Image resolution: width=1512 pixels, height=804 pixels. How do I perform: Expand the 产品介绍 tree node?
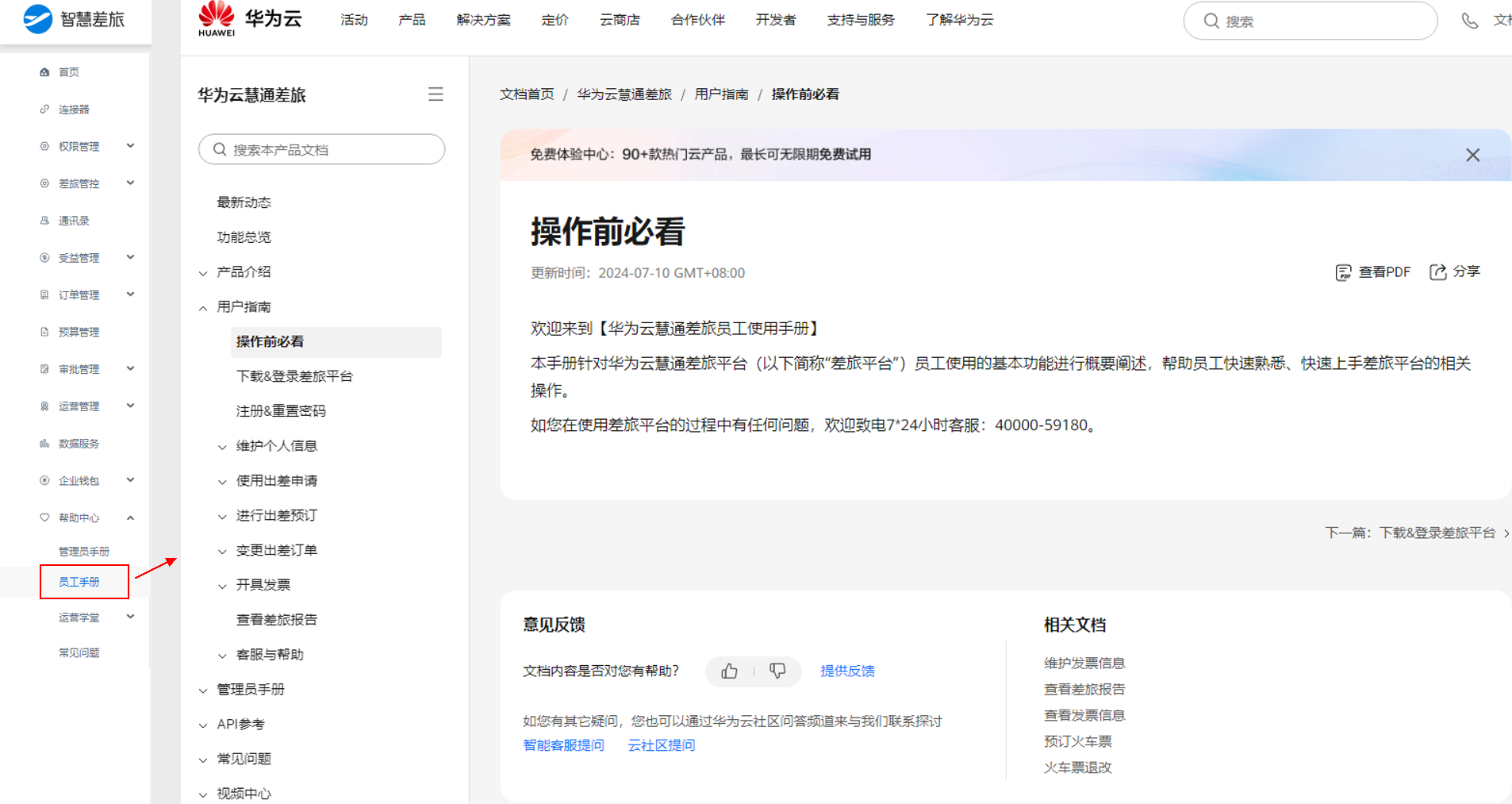[203, 273]
